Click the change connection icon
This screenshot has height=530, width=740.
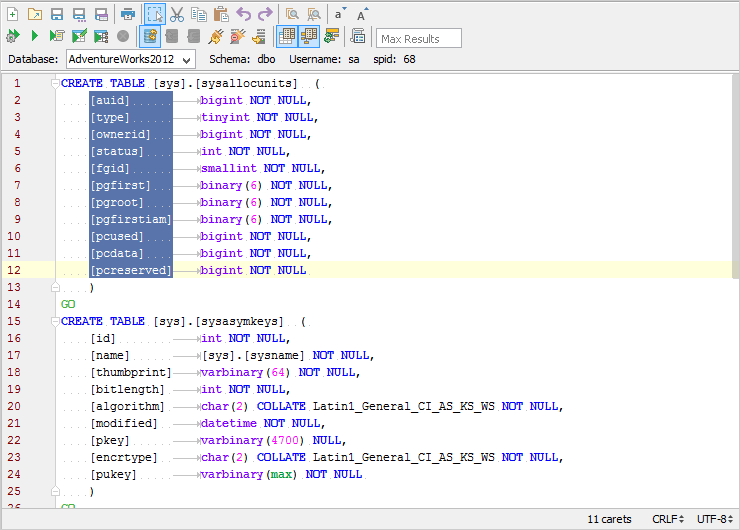coord(259,36)
